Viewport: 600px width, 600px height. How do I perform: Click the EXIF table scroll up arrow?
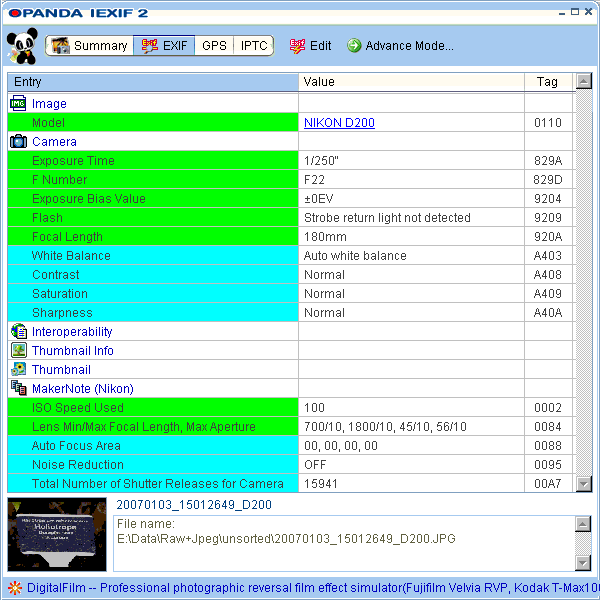click(584, 81)
